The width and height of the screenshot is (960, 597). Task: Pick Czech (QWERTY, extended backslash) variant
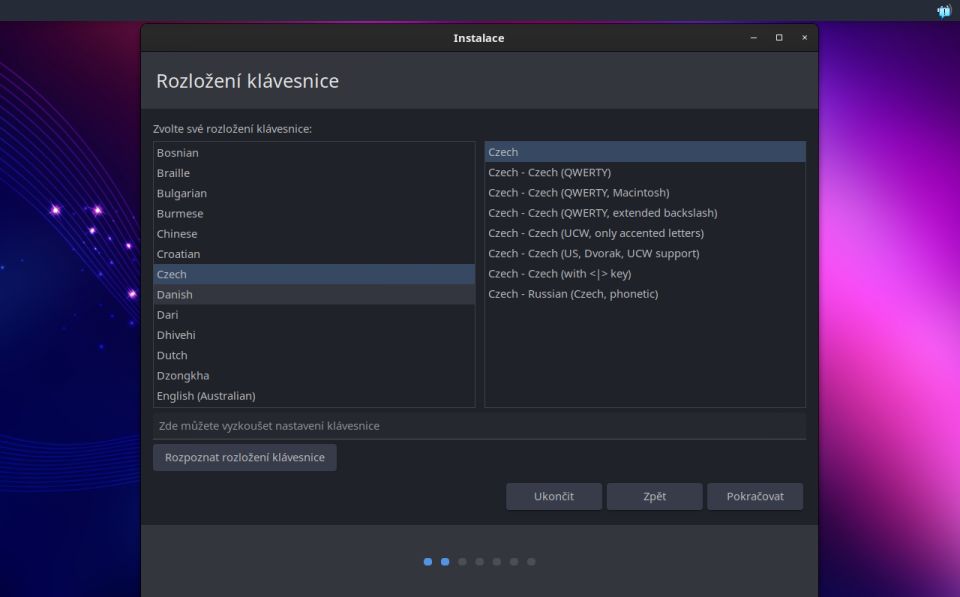pyautogui.click(x=645, y=213)
